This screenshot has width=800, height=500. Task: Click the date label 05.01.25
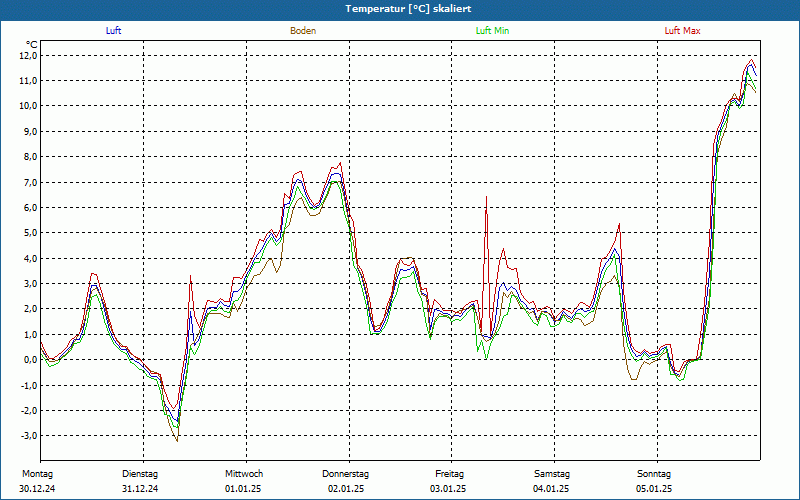655,488
